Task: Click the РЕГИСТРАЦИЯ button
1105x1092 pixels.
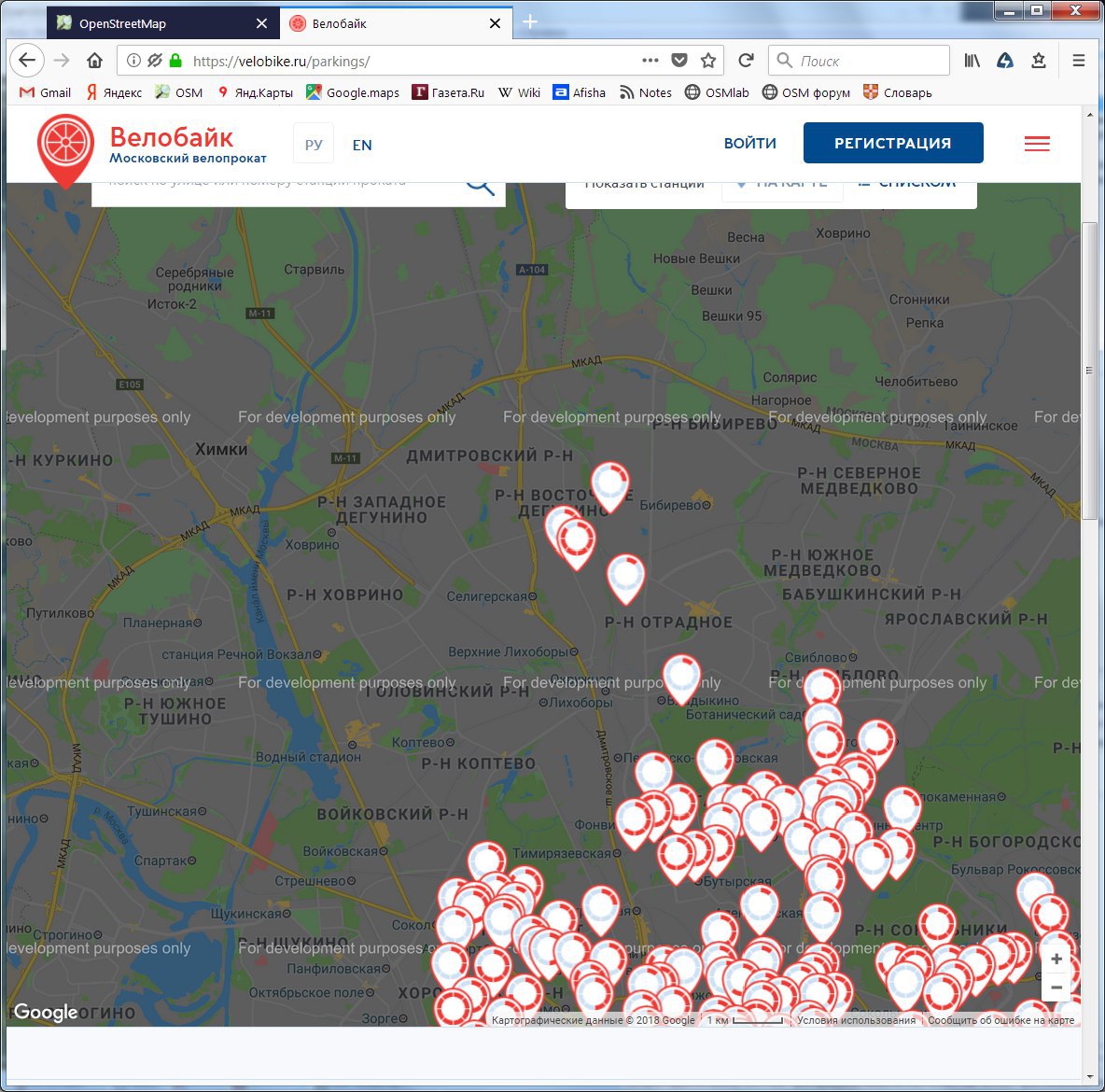Action: click(893, 143)
